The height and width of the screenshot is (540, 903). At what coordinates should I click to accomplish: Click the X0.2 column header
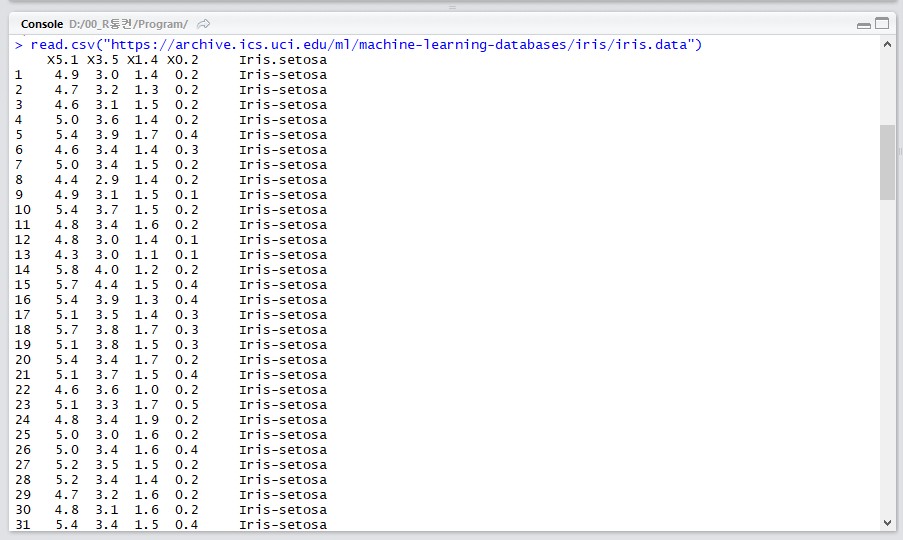point(183,60)
